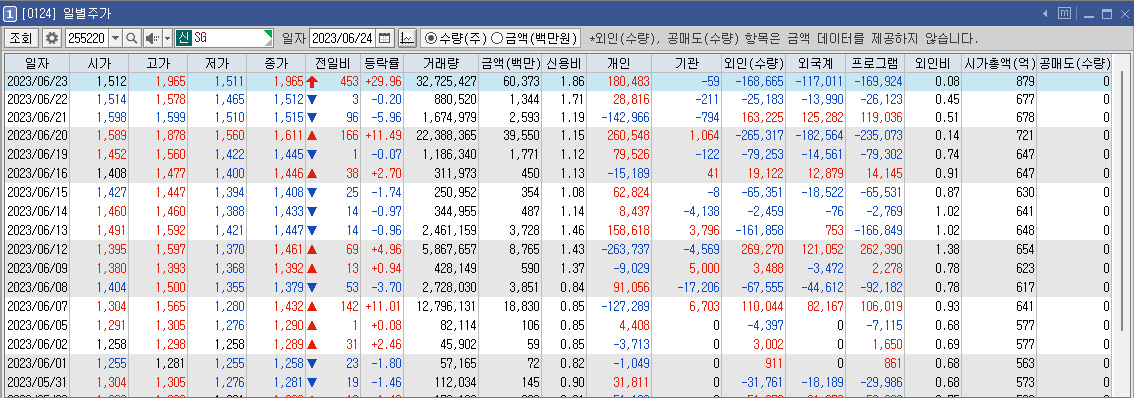Select the 2023/06/23 date row
Screen dimensions: 1134x398
click(x=558, y=82)
